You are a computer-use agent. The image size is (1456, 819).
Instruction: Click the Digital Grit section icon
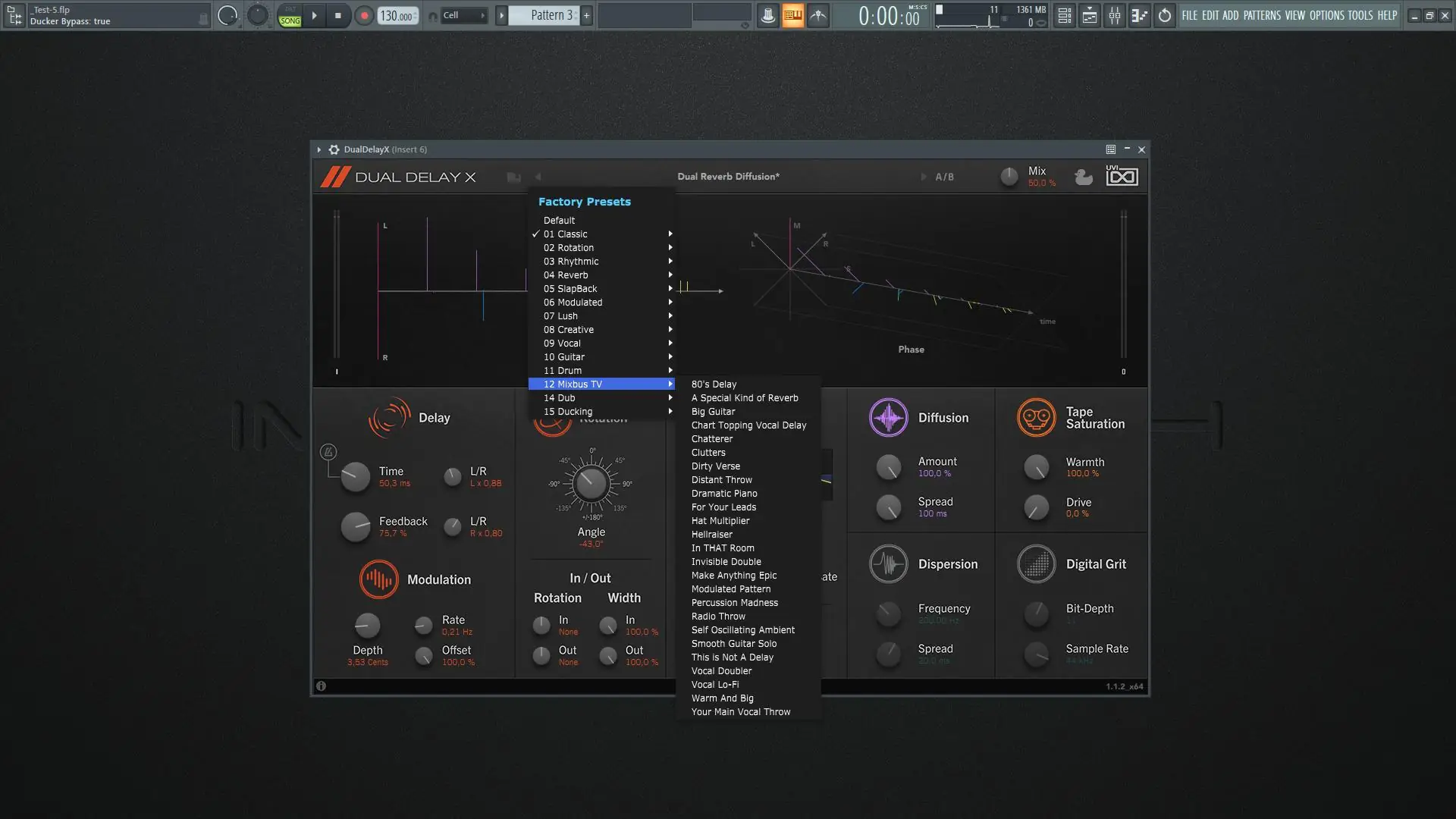[x=1036, y=564]
